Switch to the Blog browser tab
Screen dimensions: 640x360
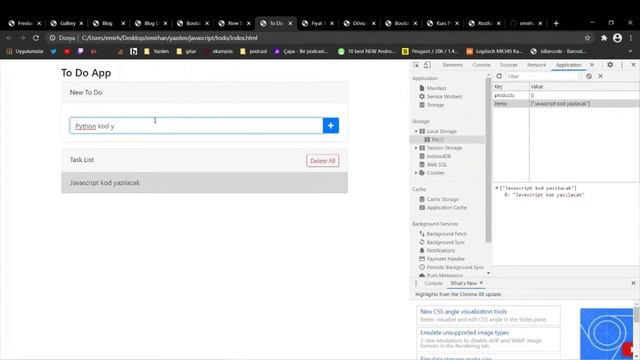(108, 23)
